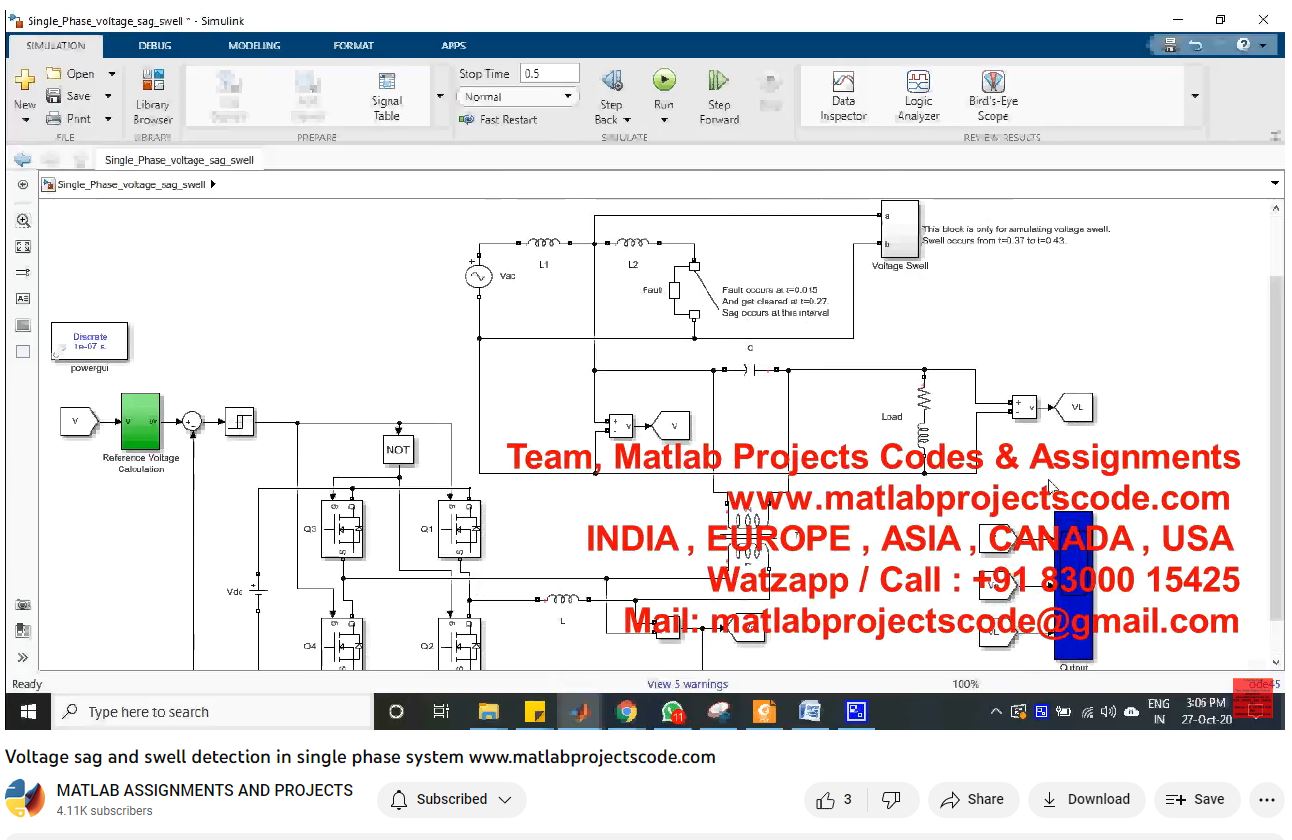
Task: Click the Step Back button
Action: pyautogui.click(x=611, y=96)
